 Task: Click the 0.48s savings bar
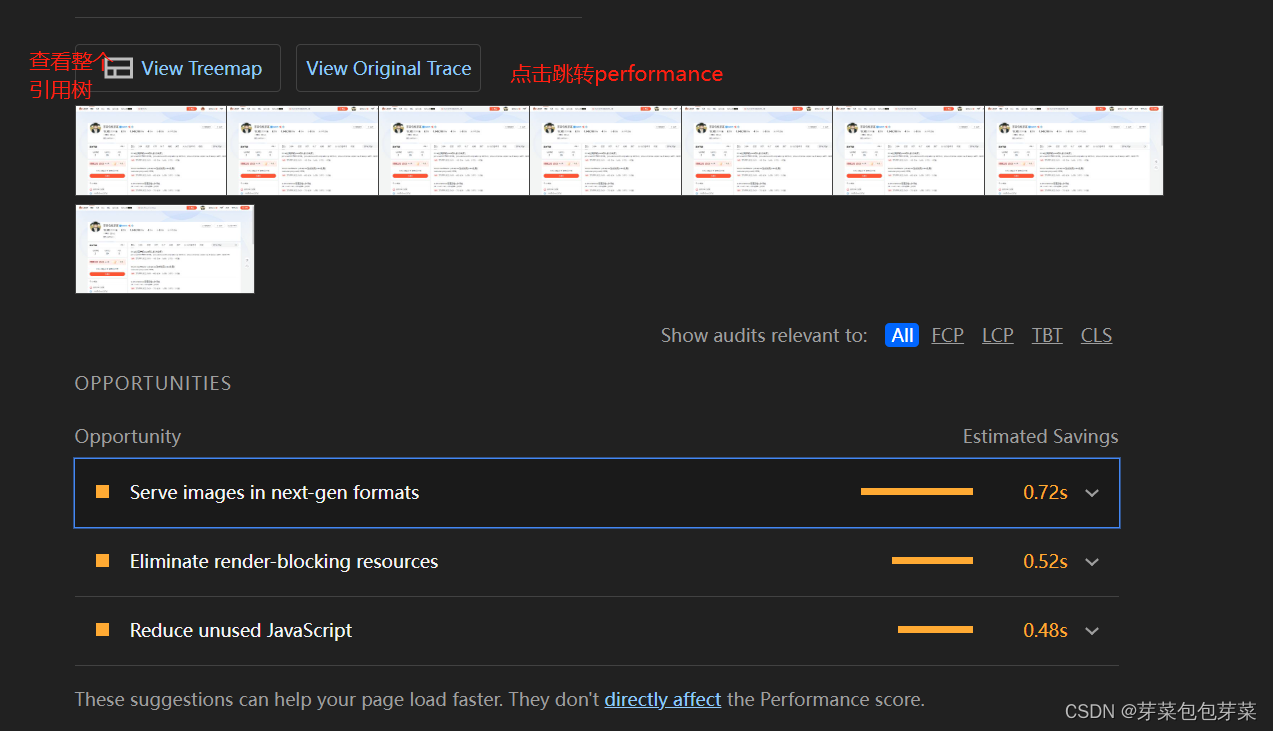pyautogui.click(x=935, y=630)
